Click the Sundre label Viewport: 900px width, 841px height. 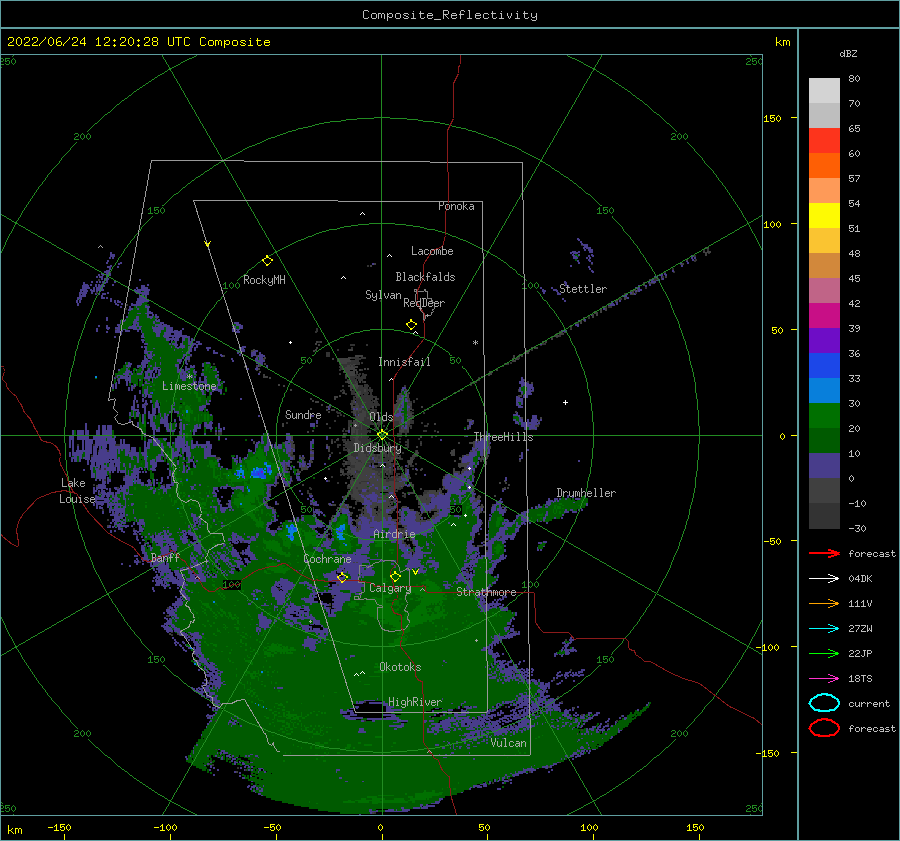pos(303,415)
